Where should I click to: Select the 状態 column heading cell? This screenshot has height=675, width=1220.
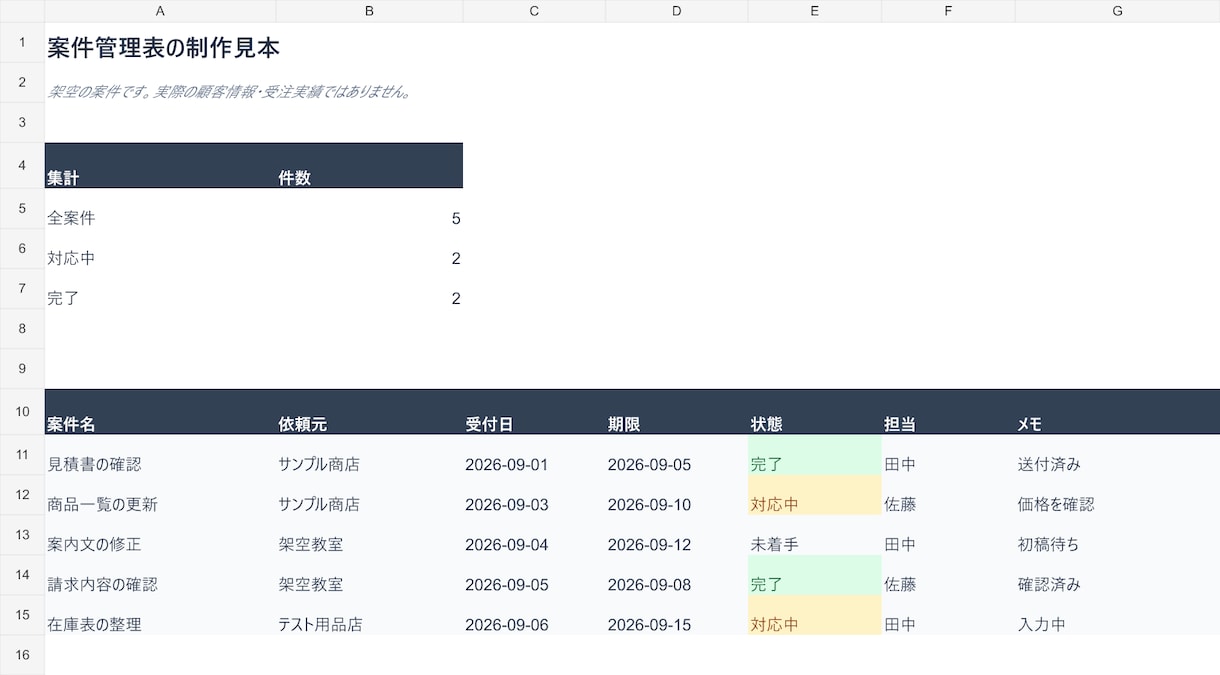[x=814, y=412]
